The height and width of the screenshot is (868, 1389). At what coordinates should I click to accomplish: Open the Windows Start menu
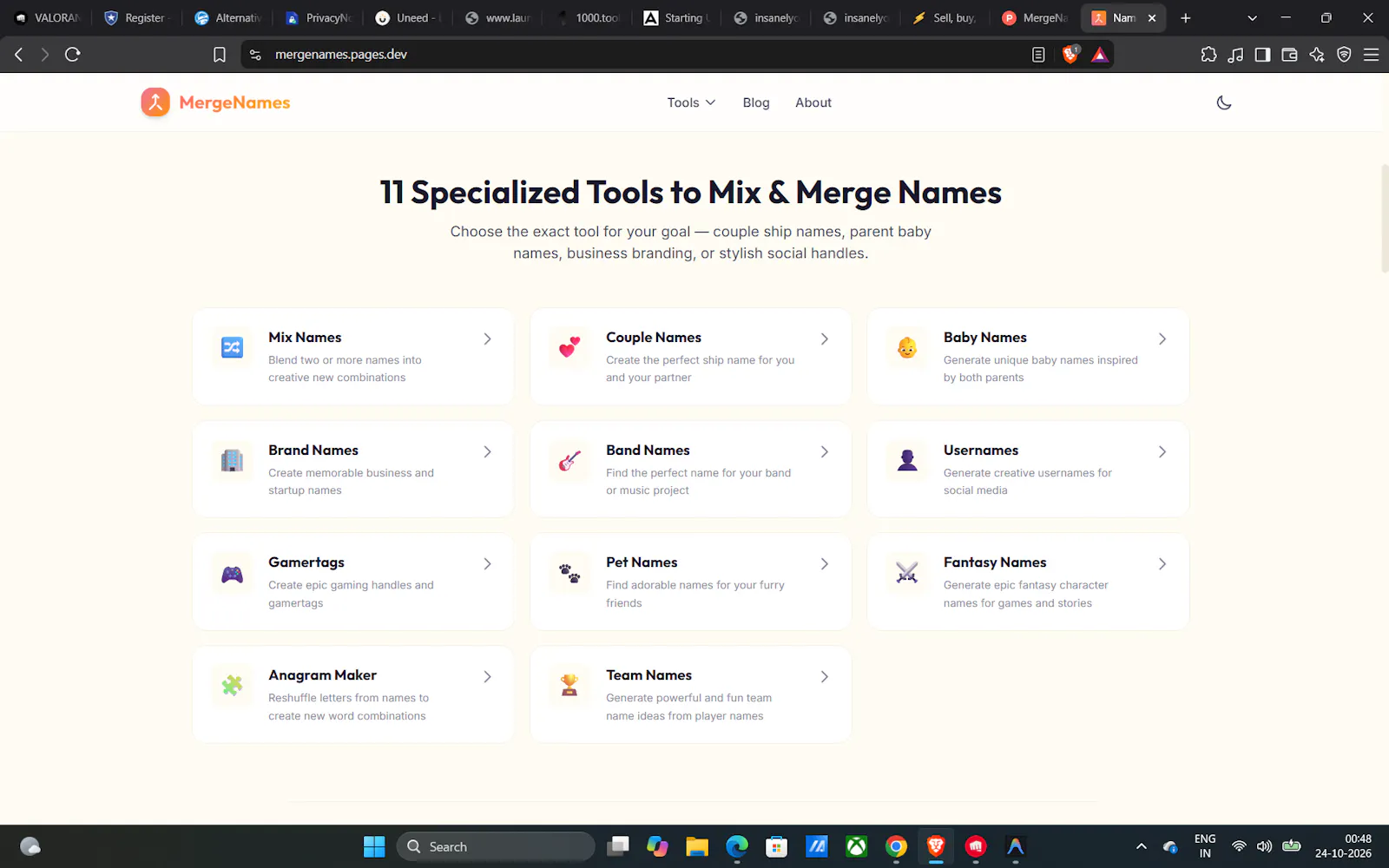pos(374,846)
